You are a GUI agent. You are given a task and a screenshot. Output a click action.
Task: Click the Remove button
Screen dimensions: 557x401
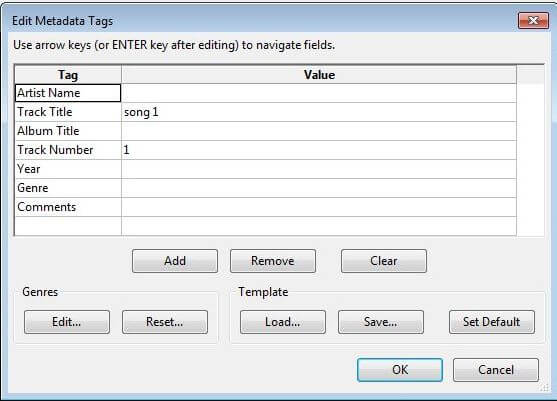tap(273, 261)
